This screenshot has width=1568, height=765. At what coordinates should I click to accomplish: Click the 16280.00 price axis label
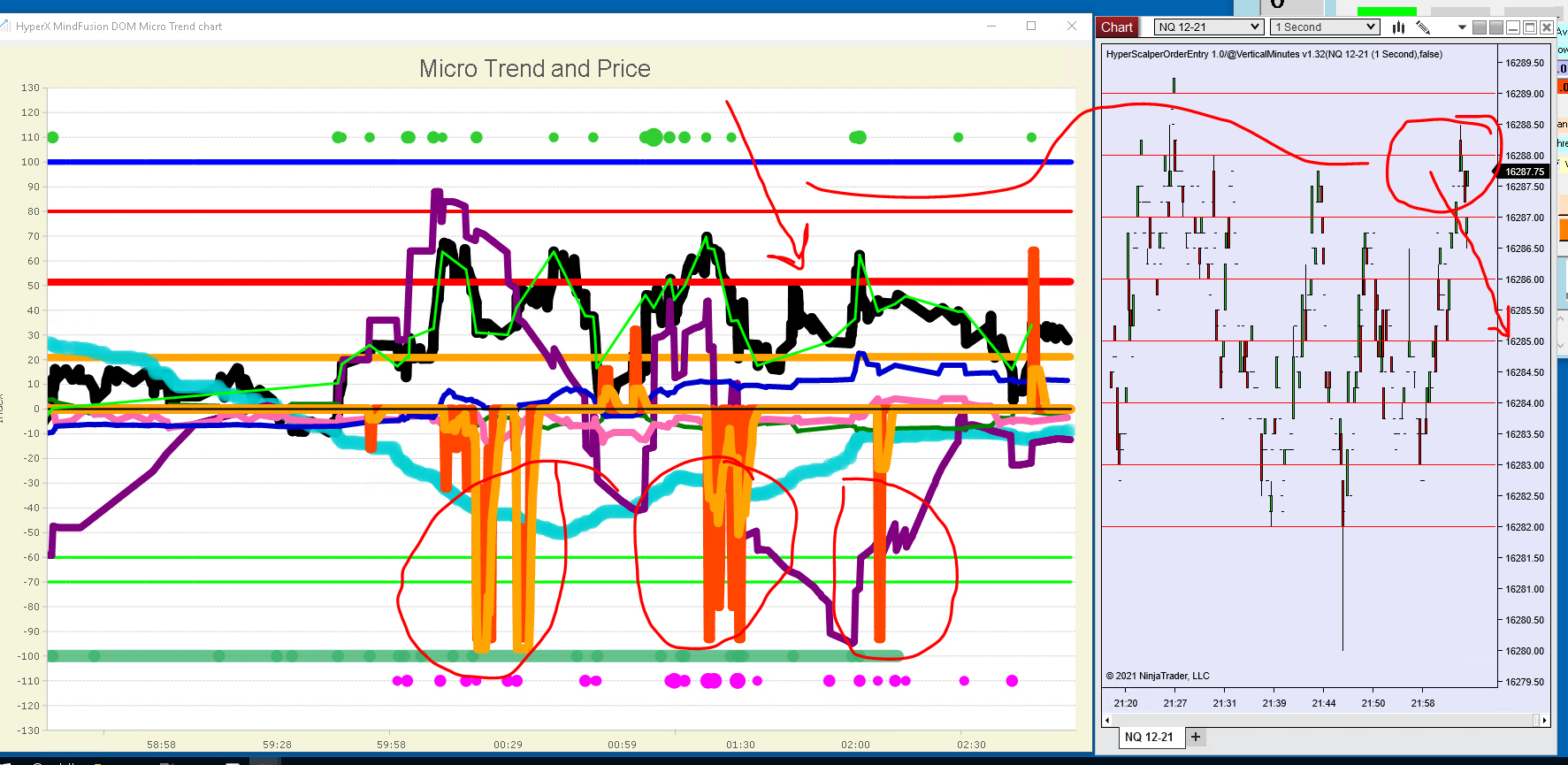tap(1525, 651)
